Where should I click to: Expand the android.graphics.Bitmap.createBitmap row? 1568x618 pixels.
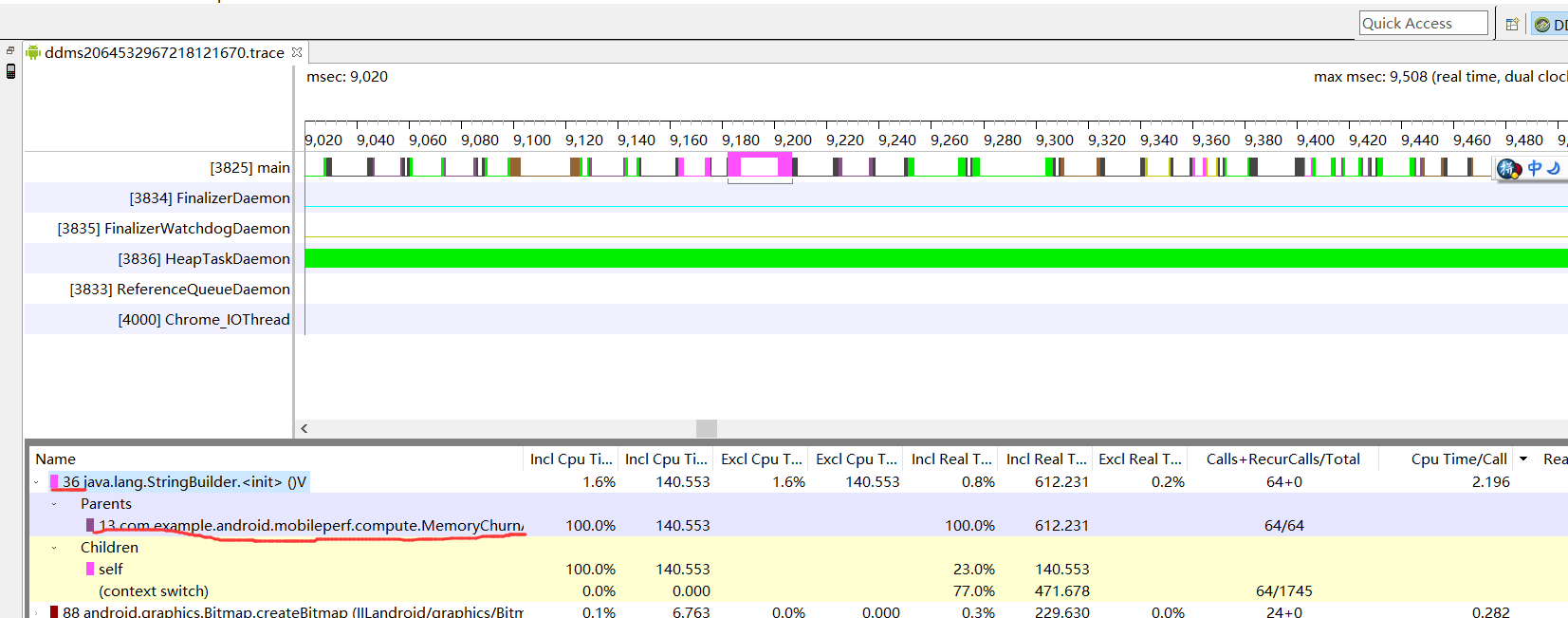36,612
